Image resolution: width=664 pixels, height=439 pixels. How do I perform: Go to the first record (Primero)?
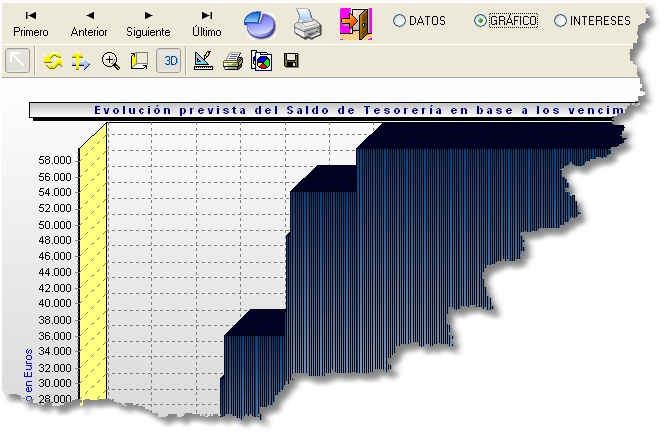pyautogui.click(x=30, y=25)
